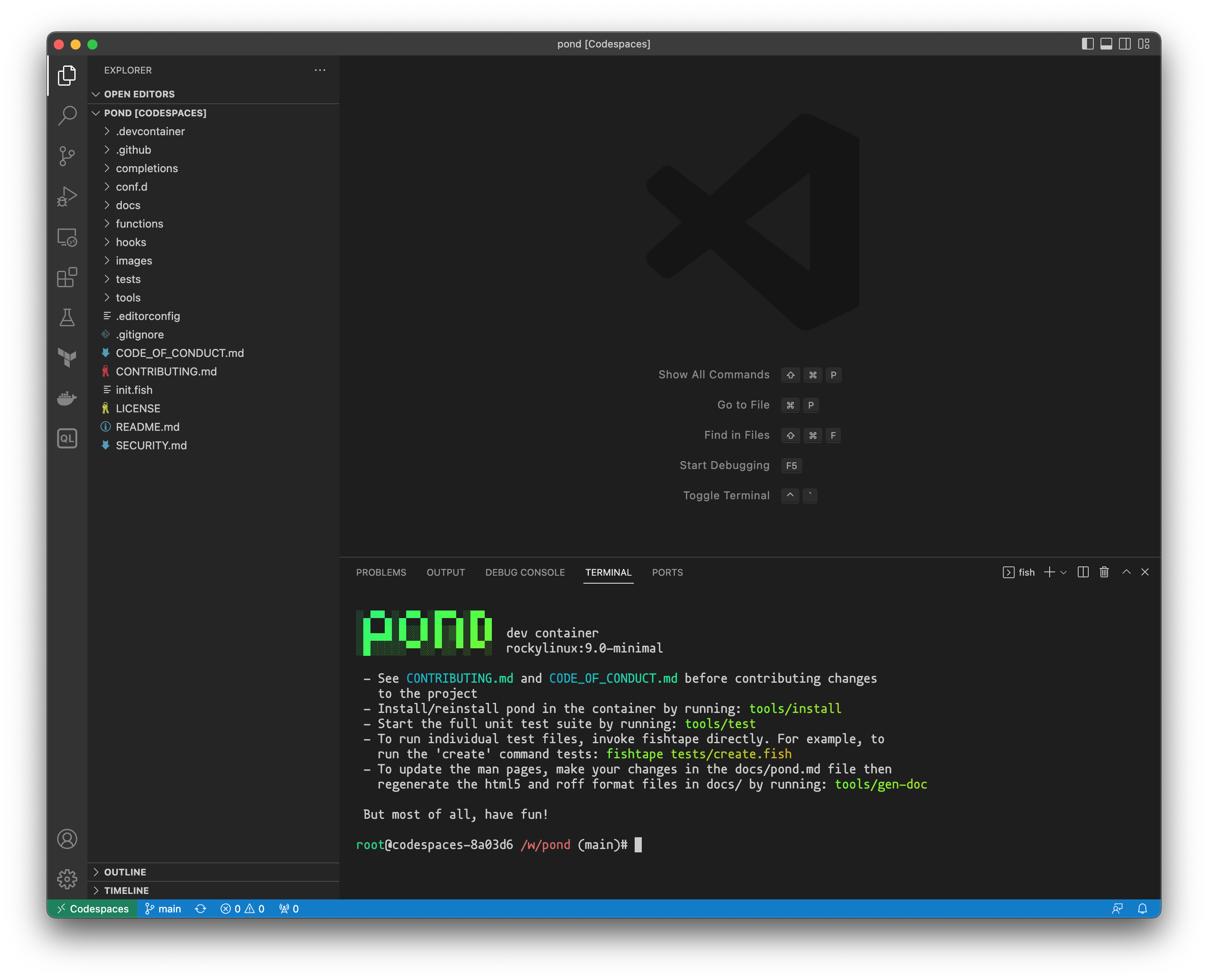Split the terminal pane
This screenshot has height=980, width=1208.
1083,572
